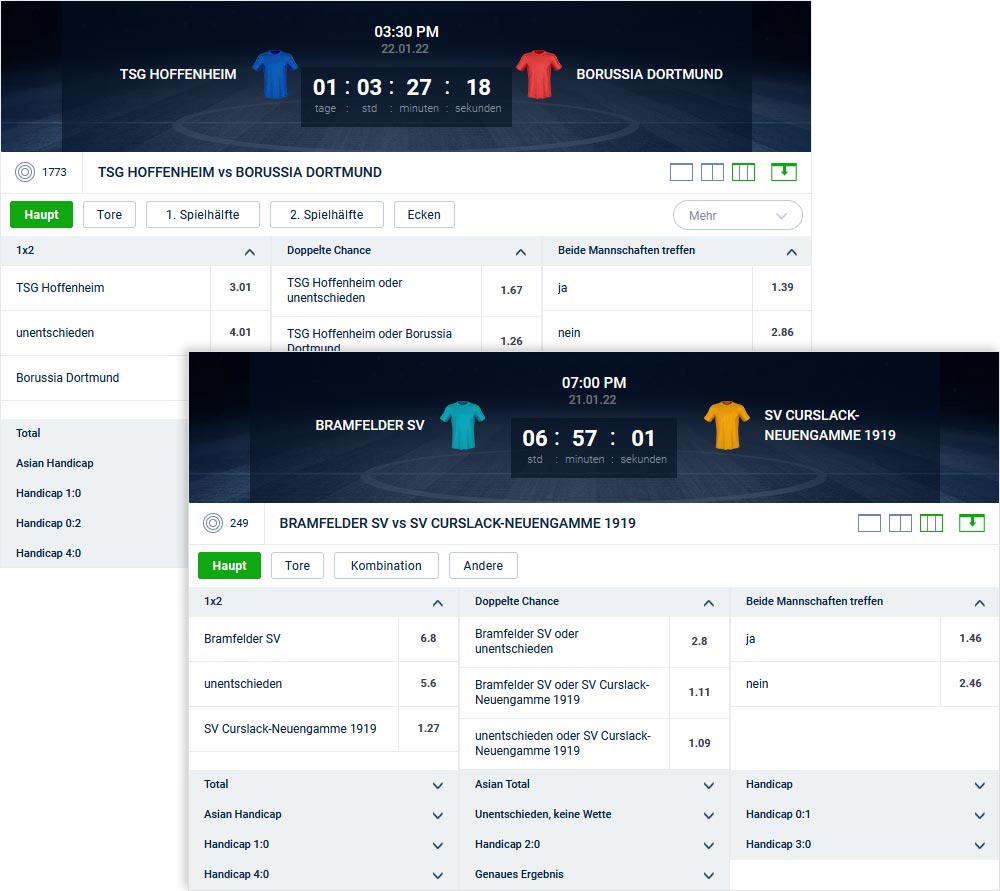Open Kombination tab
Screen dimensions: 1000x891
pos(386,566)
